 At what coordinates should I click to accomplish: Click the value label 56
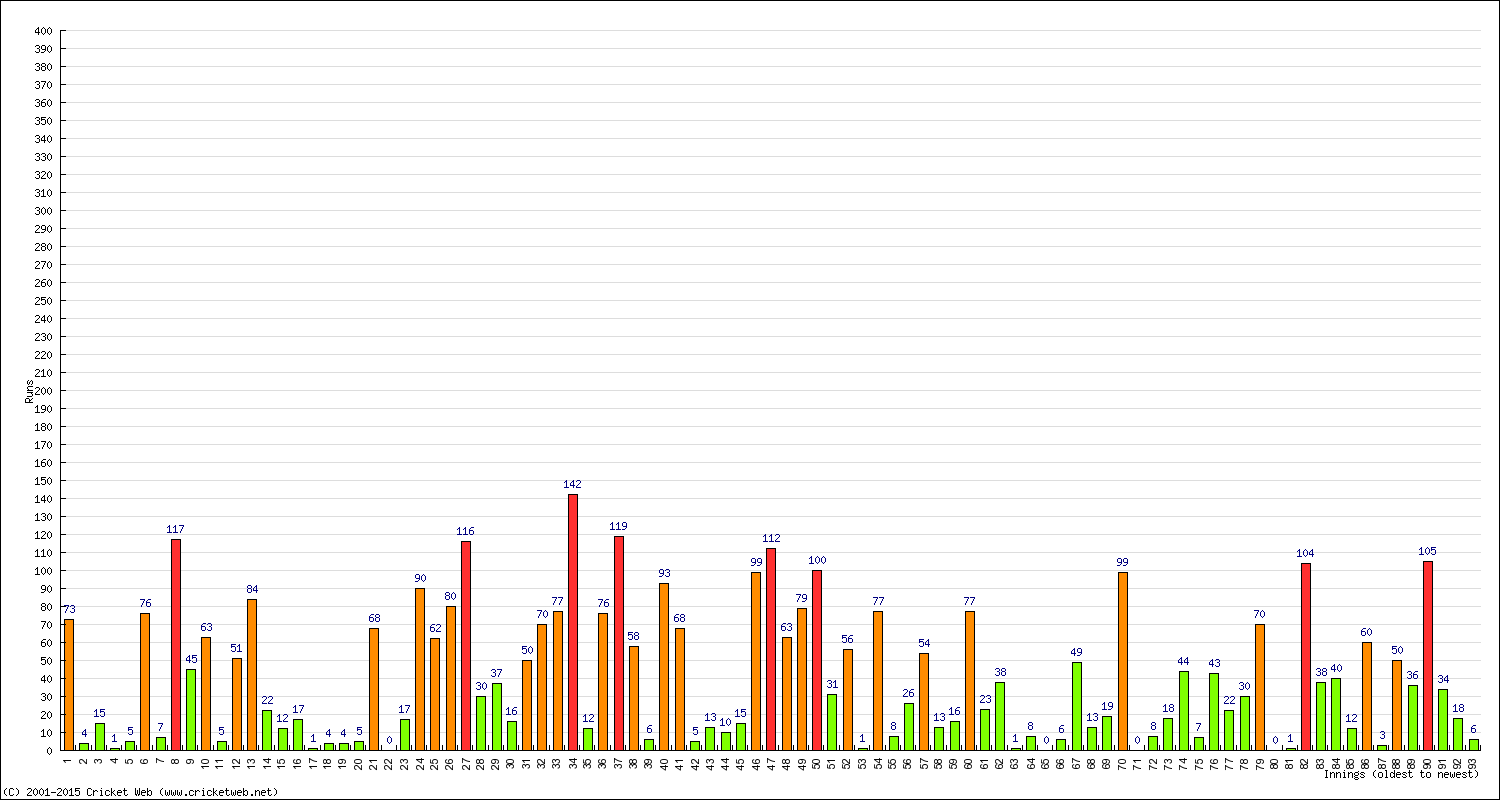[847, 639]
